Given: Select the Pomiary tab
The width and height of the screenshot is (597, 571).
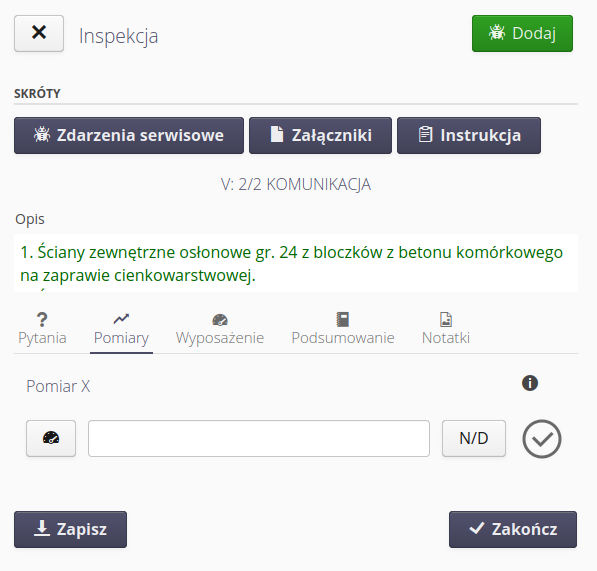Looking at the screenshot, I should point(121,329).
